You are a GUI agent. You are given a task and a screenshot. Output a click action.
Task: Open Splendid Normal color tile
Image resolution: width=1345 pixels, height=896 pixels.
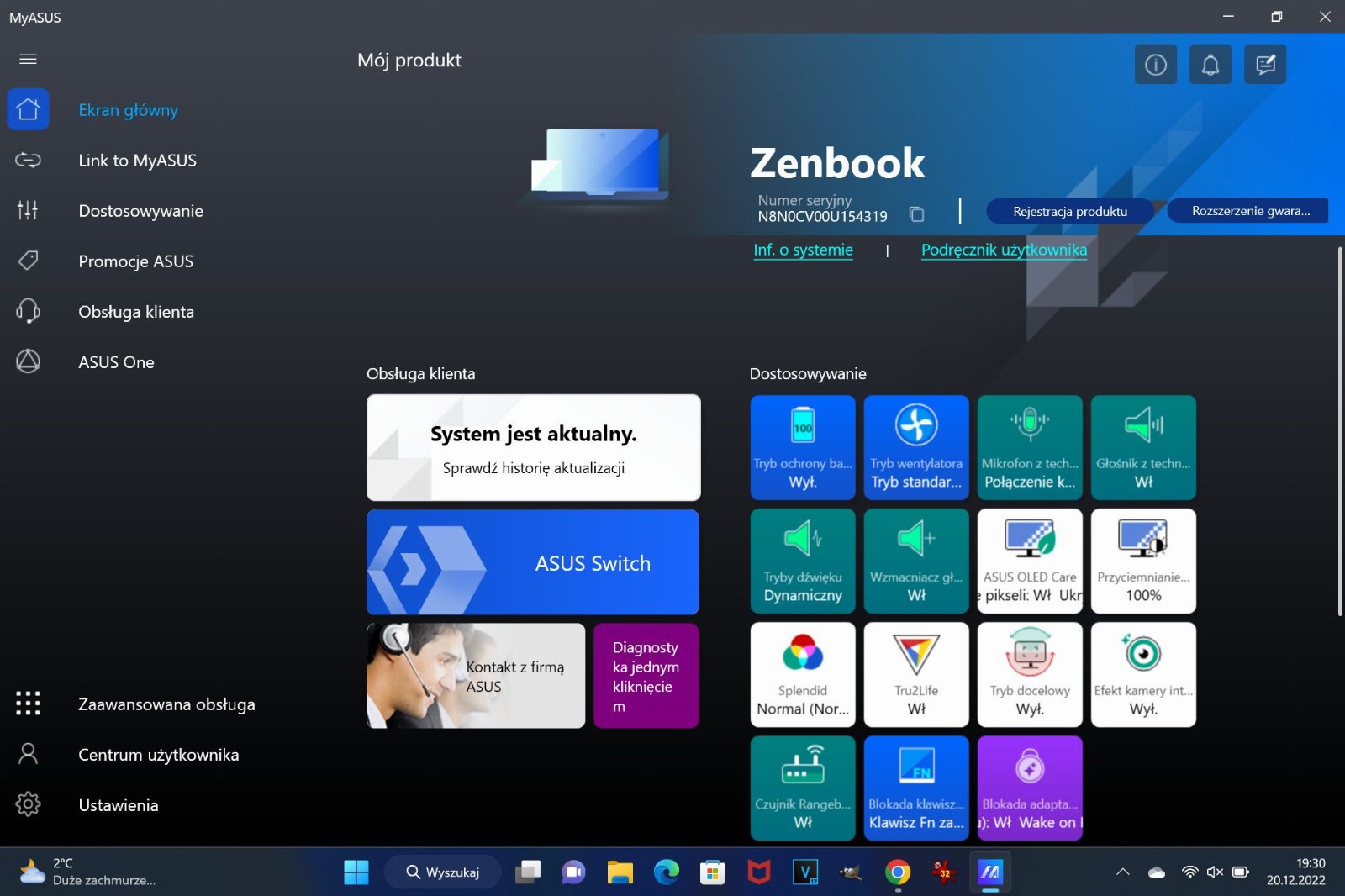(803, 675)
